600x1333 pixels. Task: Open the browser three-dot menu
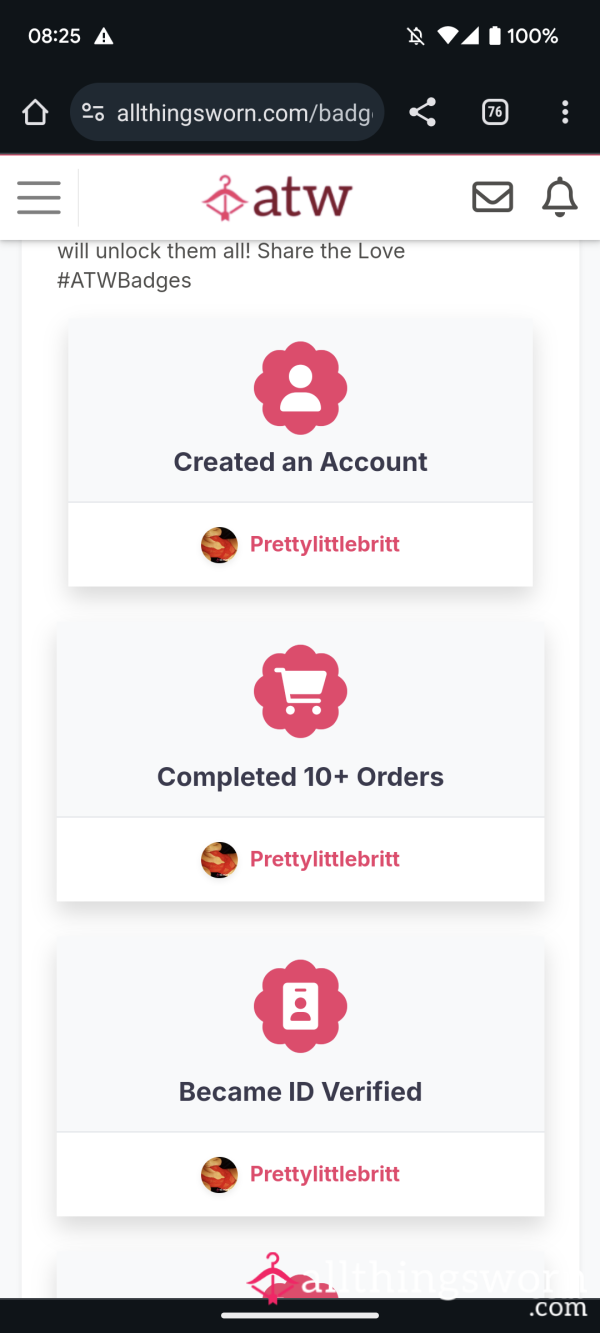pyautogui.click(x=565, y=113)
